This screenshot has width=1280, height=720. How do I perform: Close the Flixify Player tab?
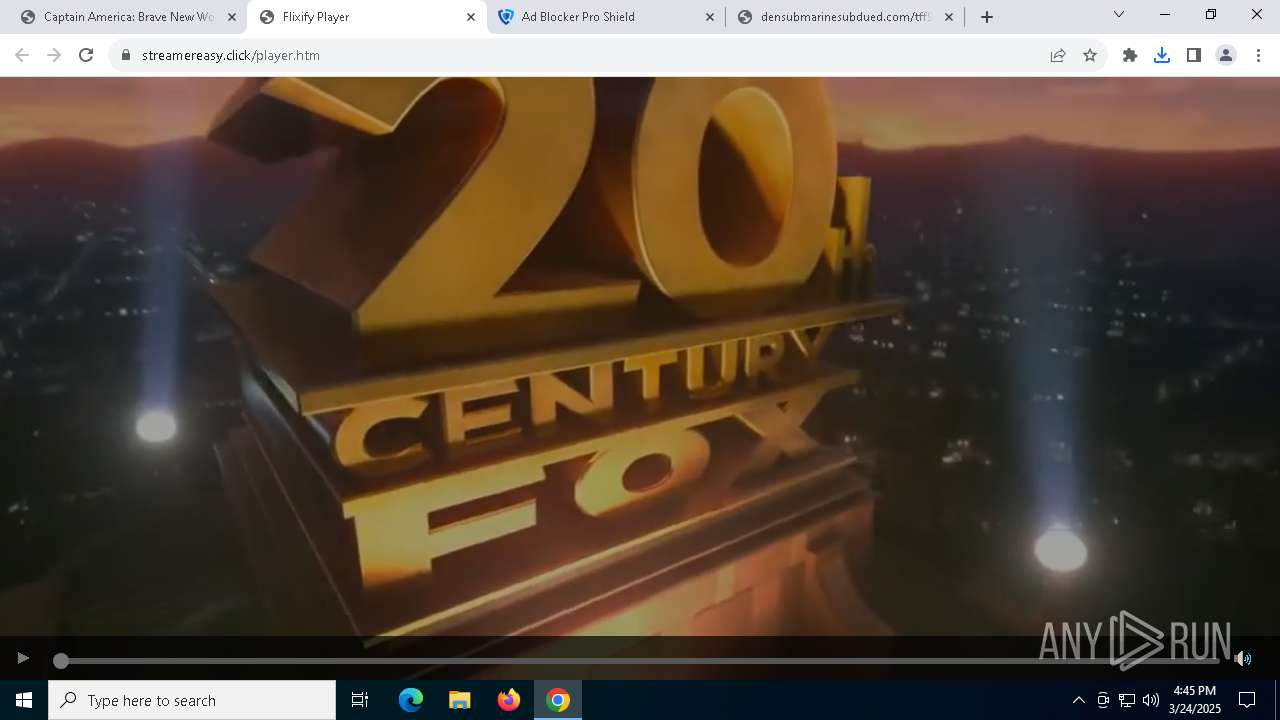coord(471,17)
